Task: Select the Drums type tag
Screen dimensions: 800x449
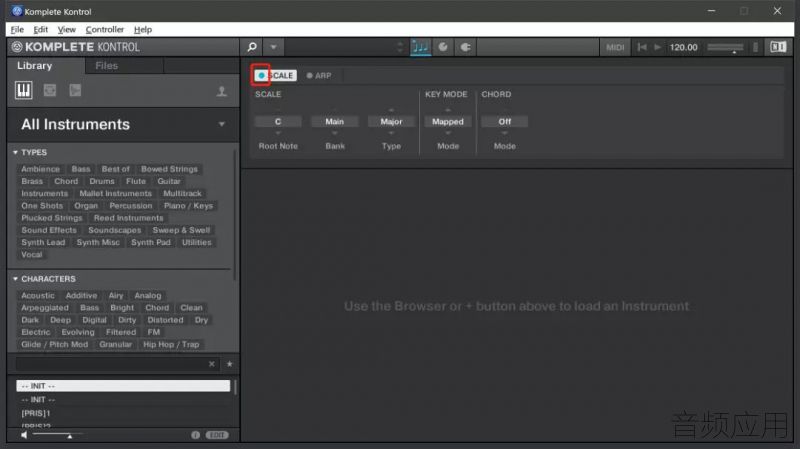Action: tap(102, 181)
